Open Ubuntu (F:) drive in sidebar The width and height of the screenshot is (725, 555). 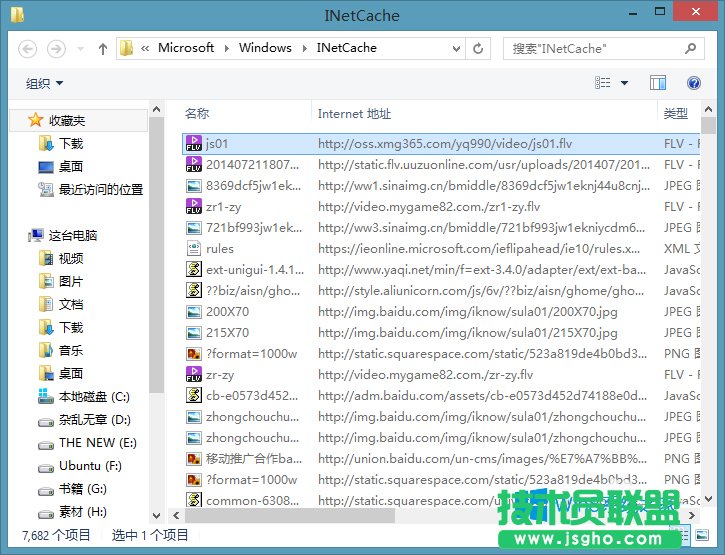click(90, 466)
